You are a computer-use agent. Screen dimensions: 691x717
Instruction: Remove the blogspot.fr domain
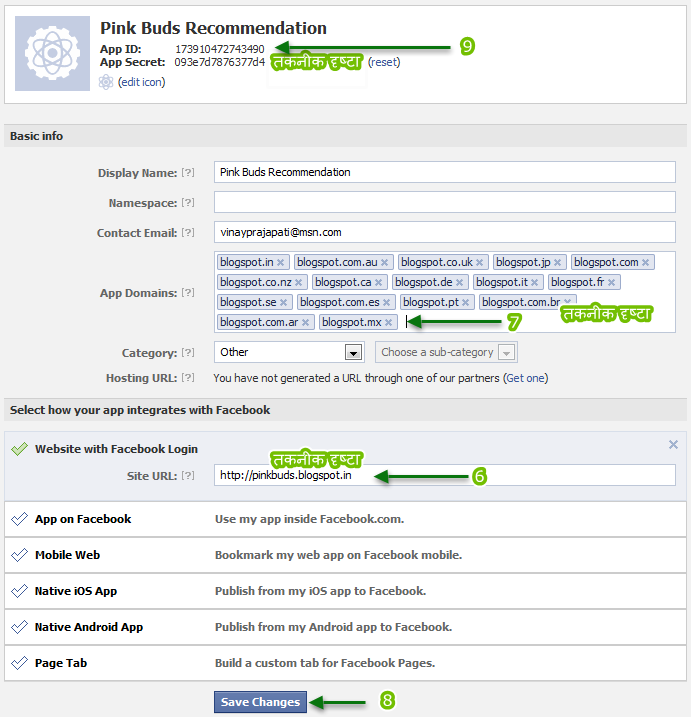click(611, 283)
